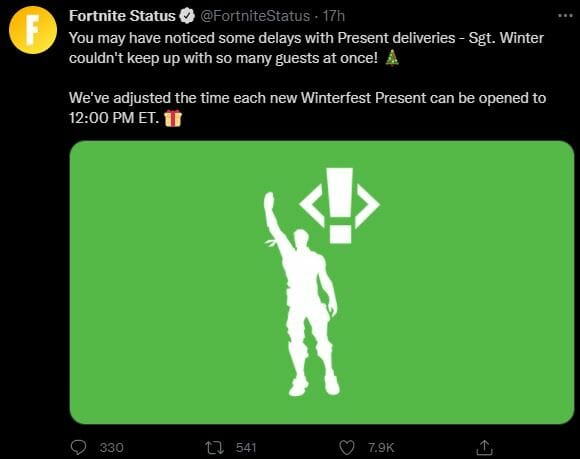Click the saluting soldier silhouette in the image

(301, 295)
